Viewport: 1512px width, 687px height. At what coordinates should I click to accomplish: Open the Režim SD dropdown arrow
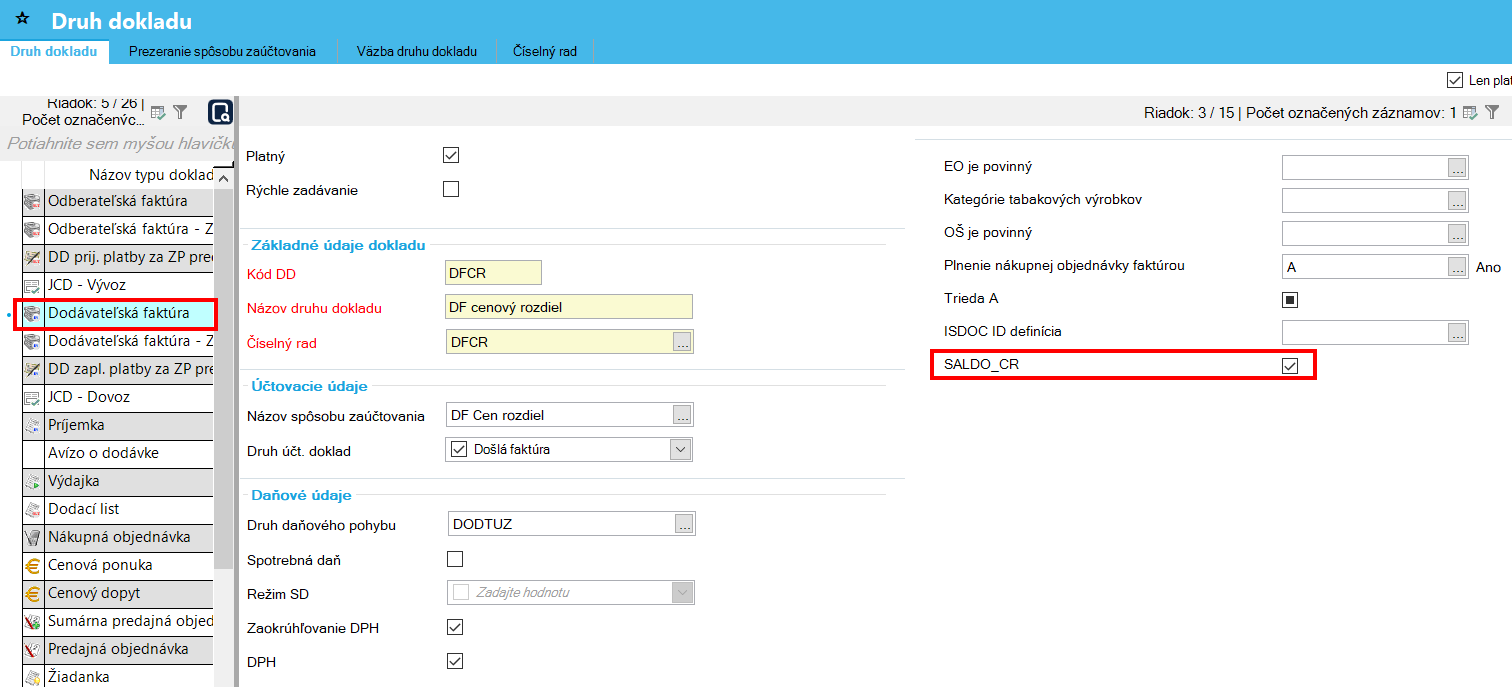coord(682,593)
